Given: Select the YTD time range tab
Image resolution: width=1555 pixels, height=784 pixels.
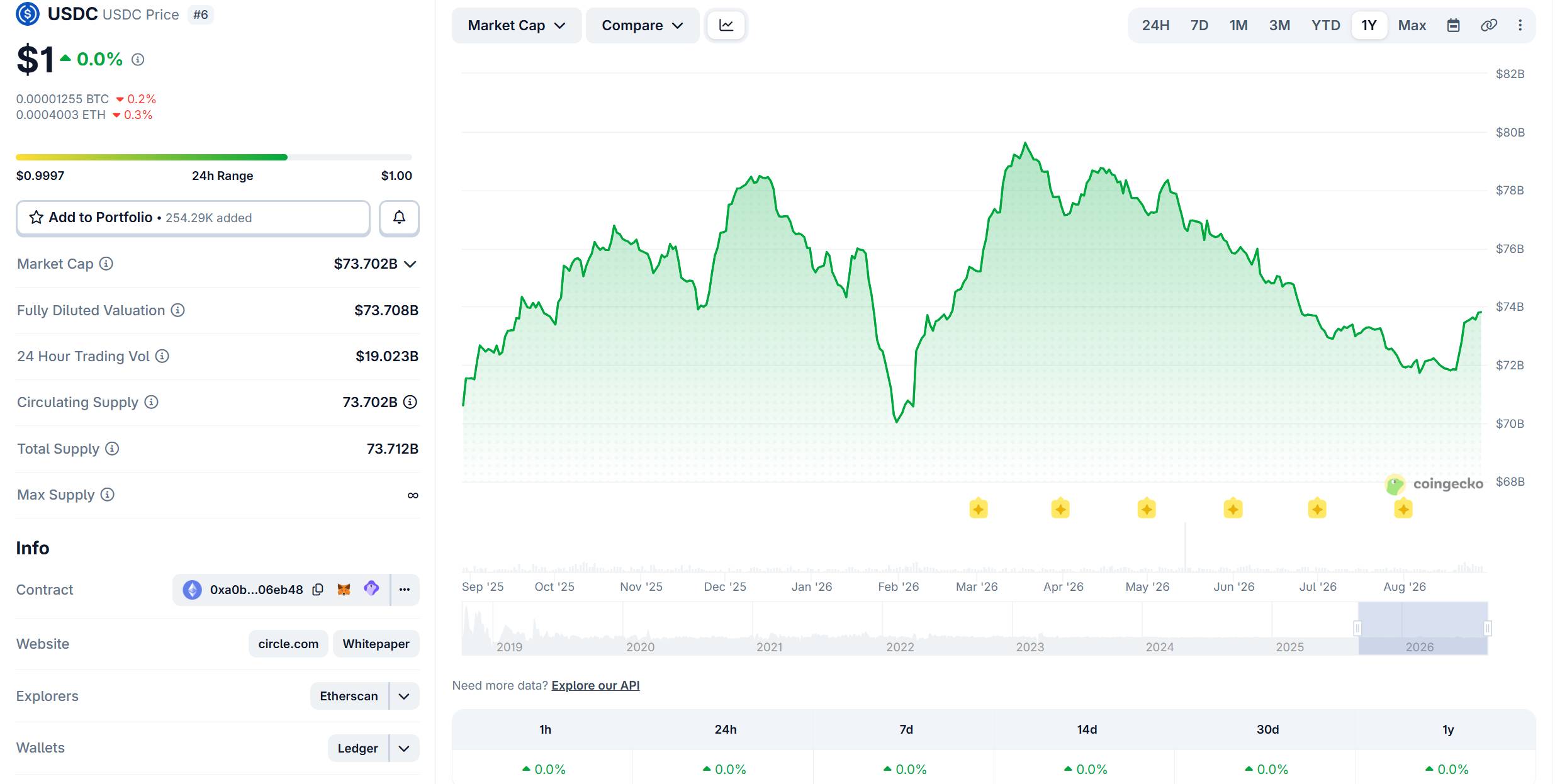Looking at the screenshot, I should [x=1326, y=26].
